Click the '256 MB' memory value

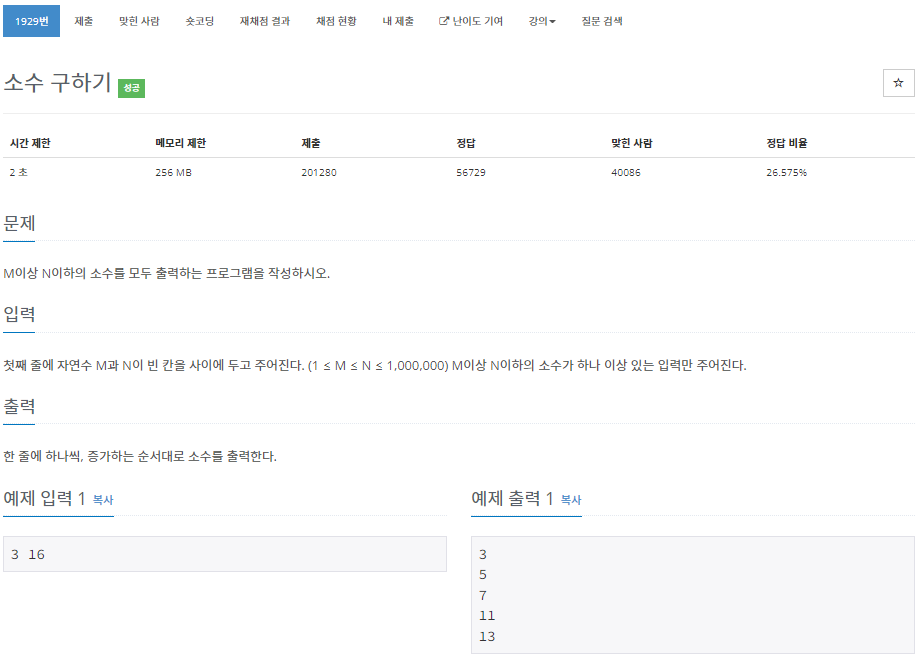tap(173, 173)
